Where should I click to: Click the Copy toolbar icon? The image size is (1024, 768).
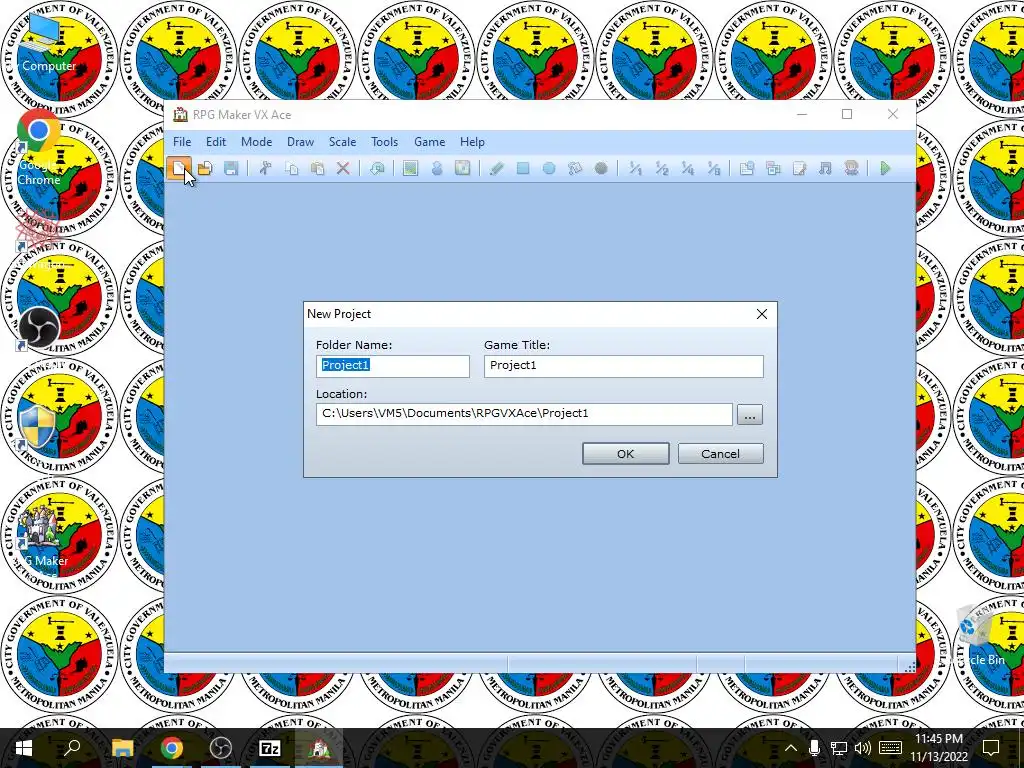(291, 168)
